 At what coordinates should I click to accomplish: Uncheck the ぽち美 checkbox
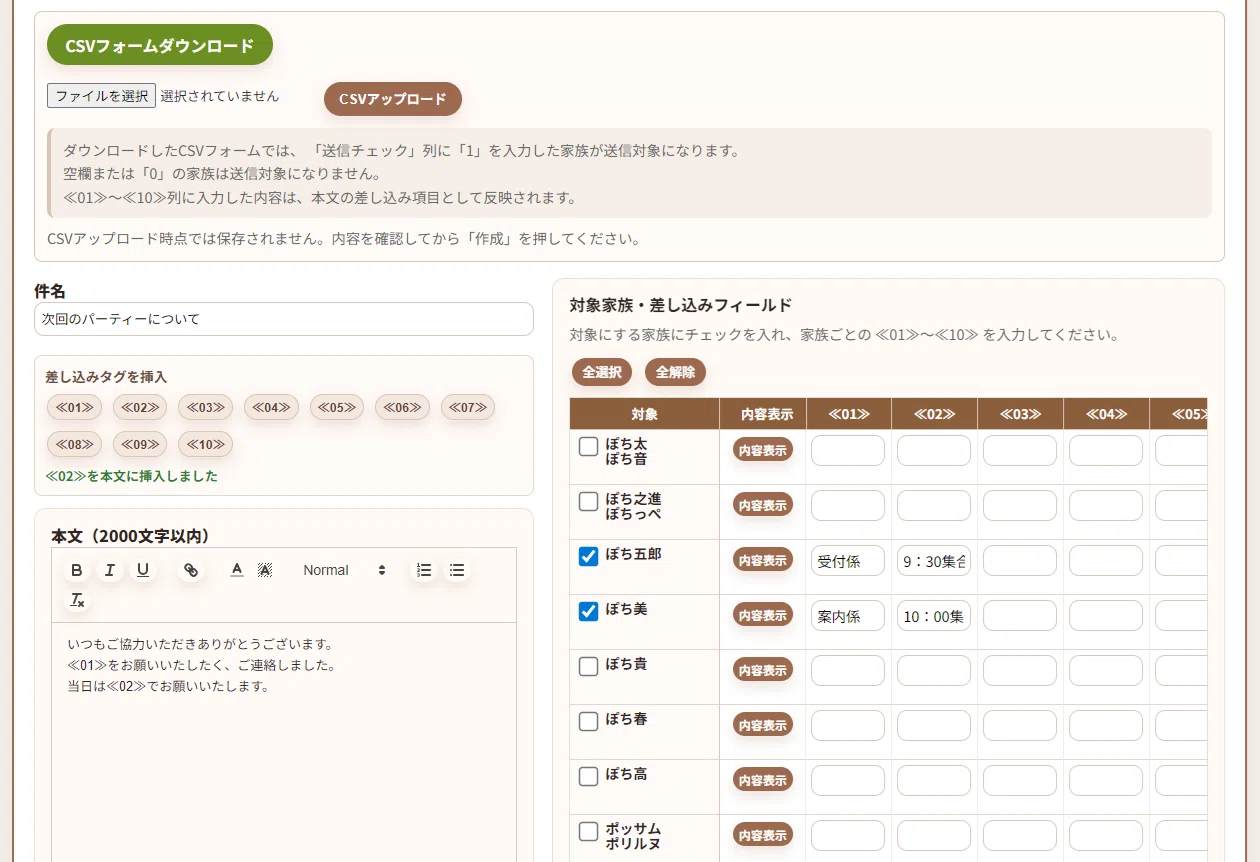coord(589,612)
